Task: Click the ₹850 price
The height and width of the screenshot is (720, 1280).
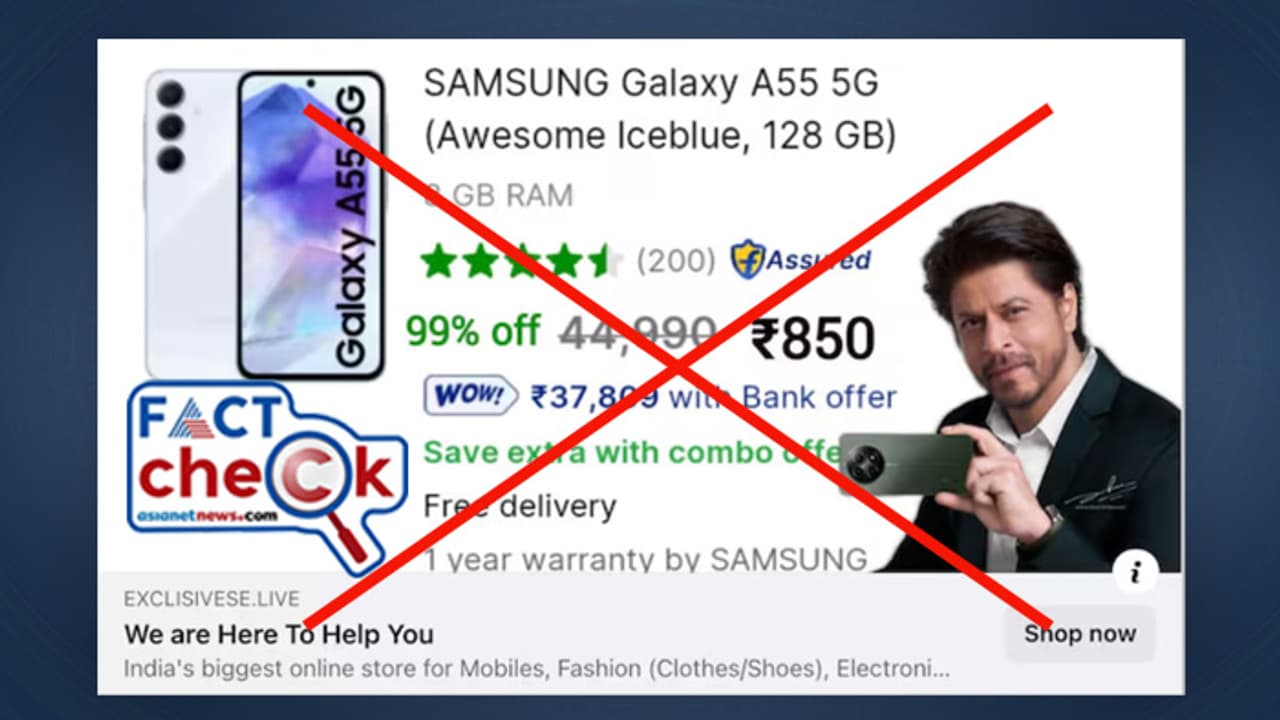Action: click(813, 338)
